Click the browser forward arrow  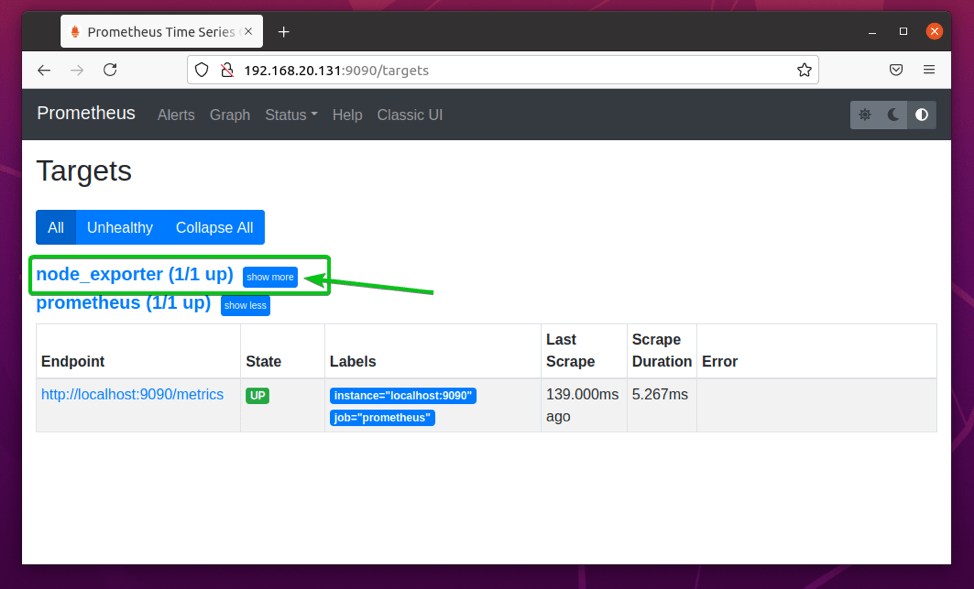click(x=77, y=70)
